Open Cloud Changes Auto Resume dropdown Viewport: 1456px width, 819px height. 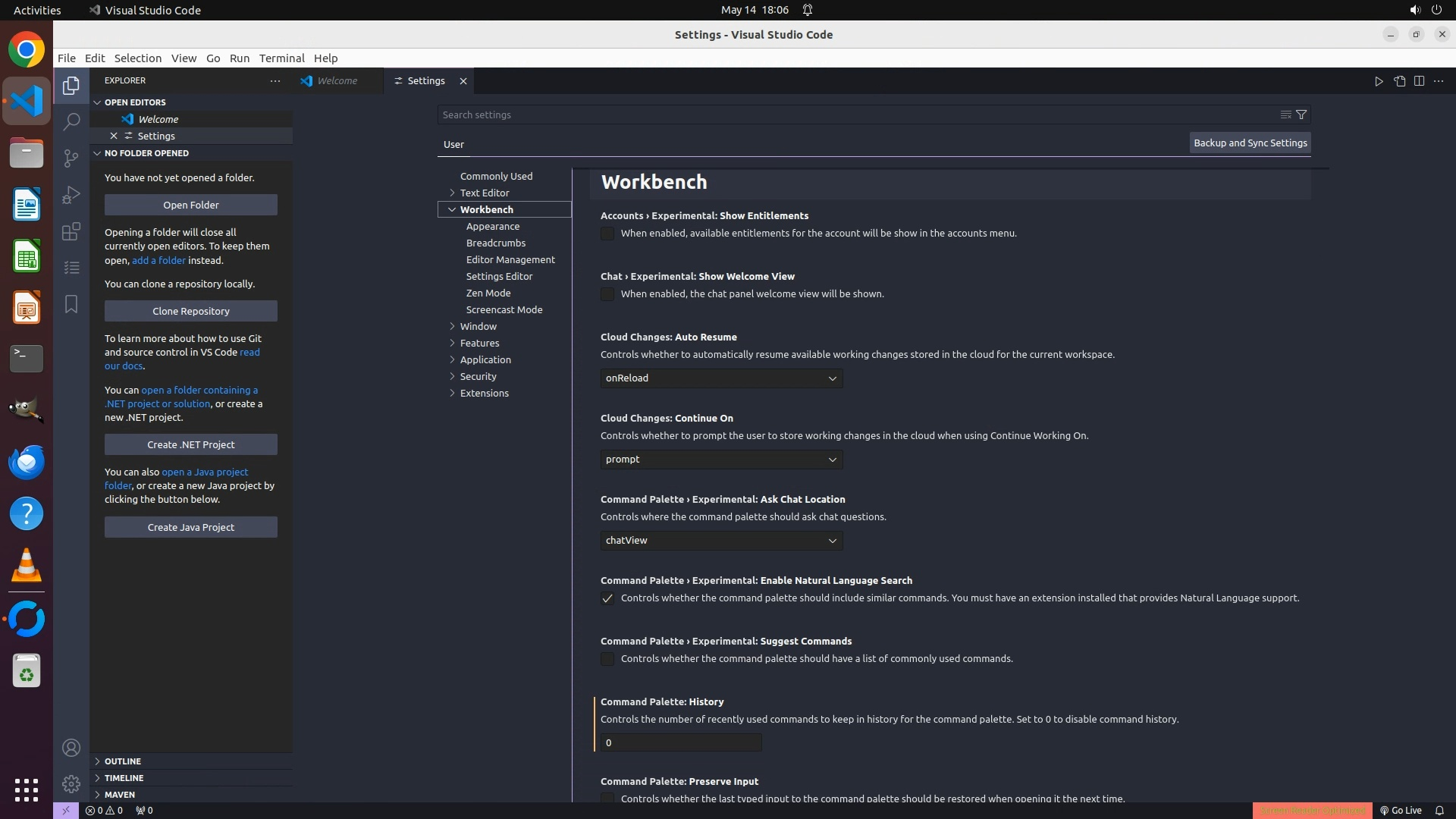[x=721, y=378]
